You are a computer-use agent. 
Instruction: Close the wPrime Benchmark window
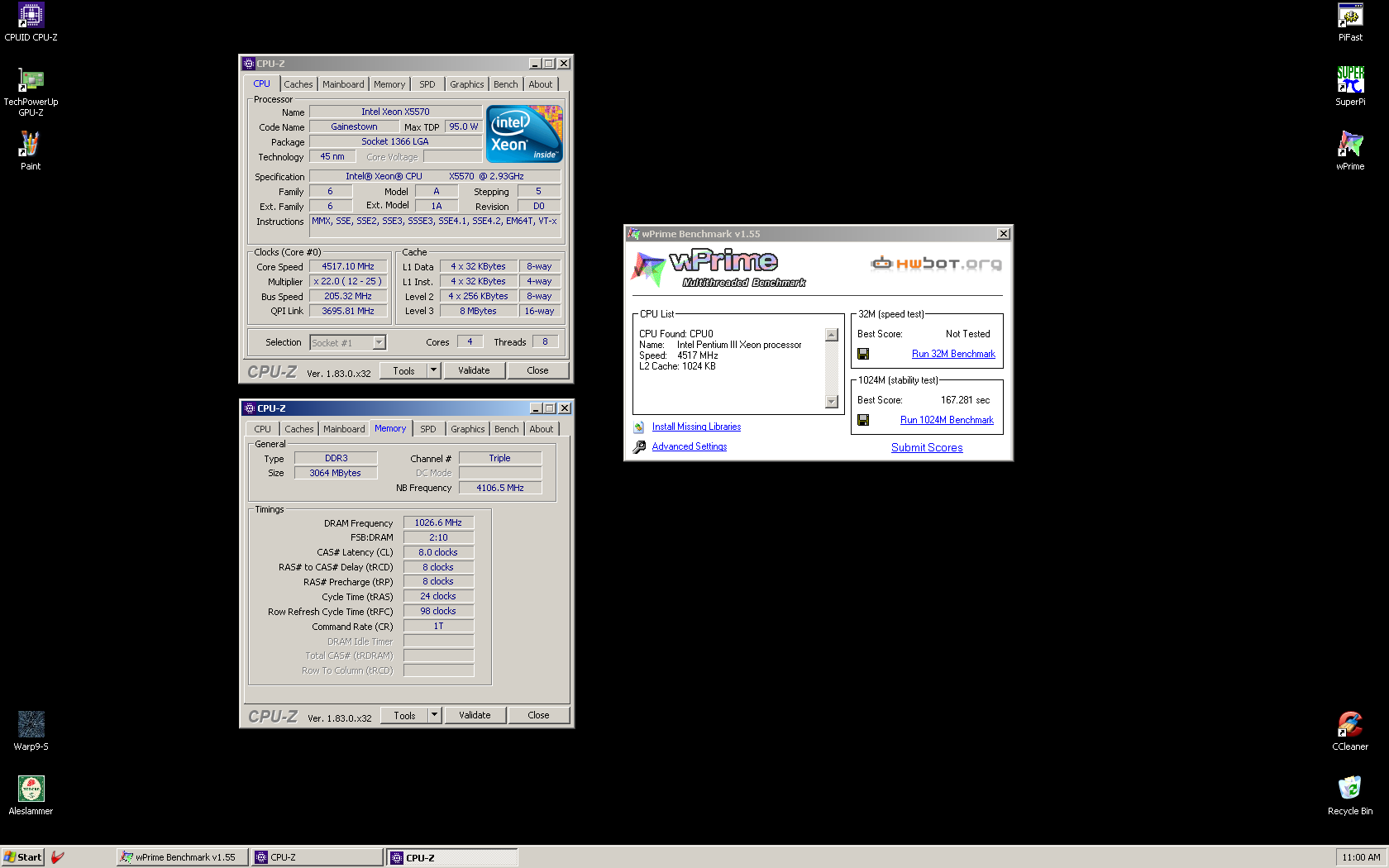tap(1003, 234)
